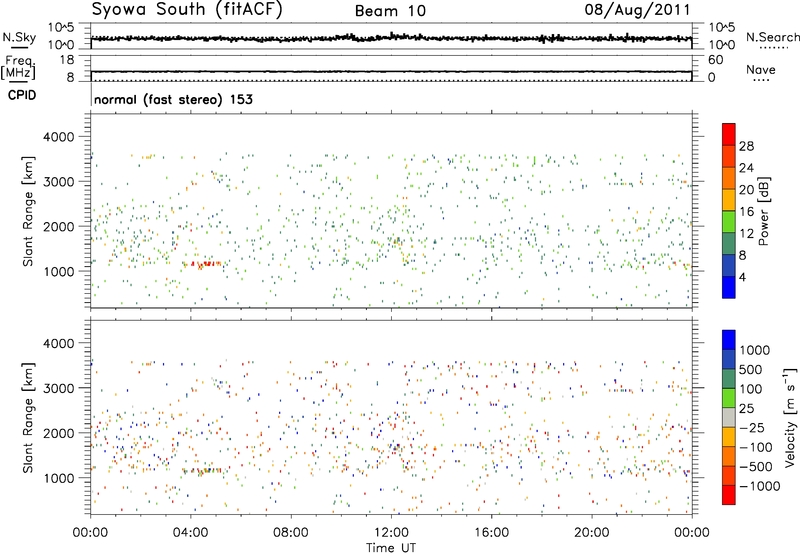Select the N.Search legend label
Screen dimensions: 800x554
point(772,37)
